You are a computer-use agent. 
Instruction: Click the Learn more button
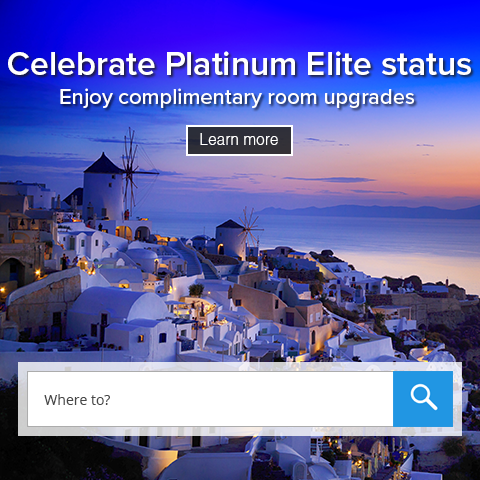click(239, 140)
